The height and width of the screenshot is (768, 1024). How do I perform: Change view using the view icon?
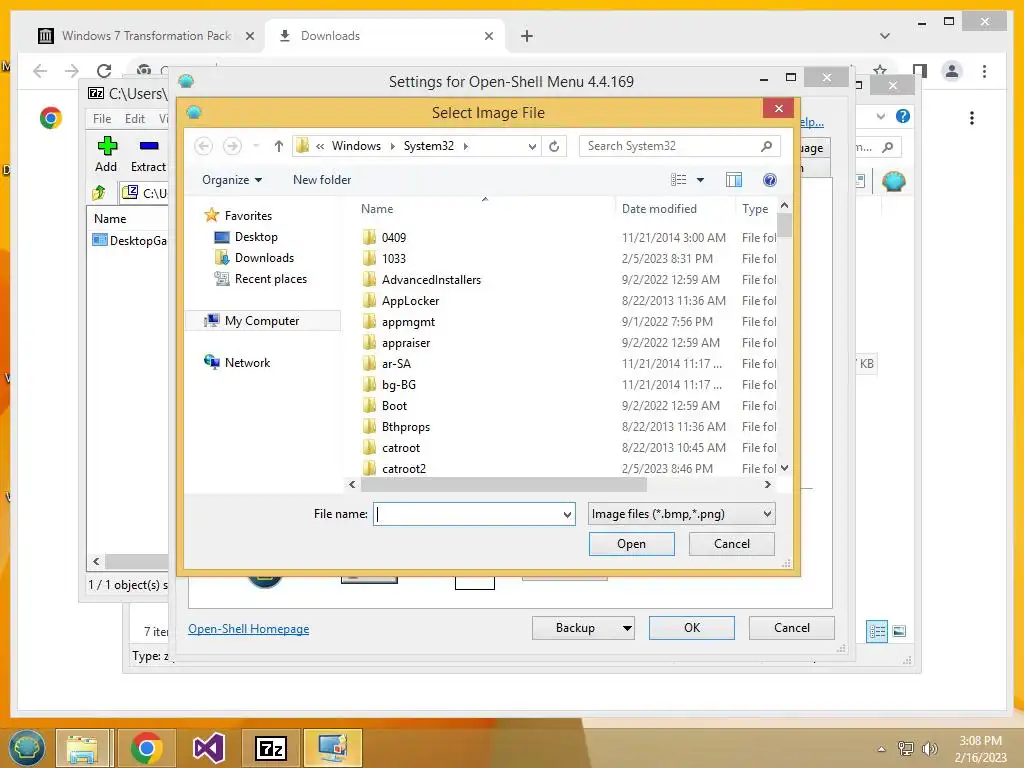tap(679, 180)
